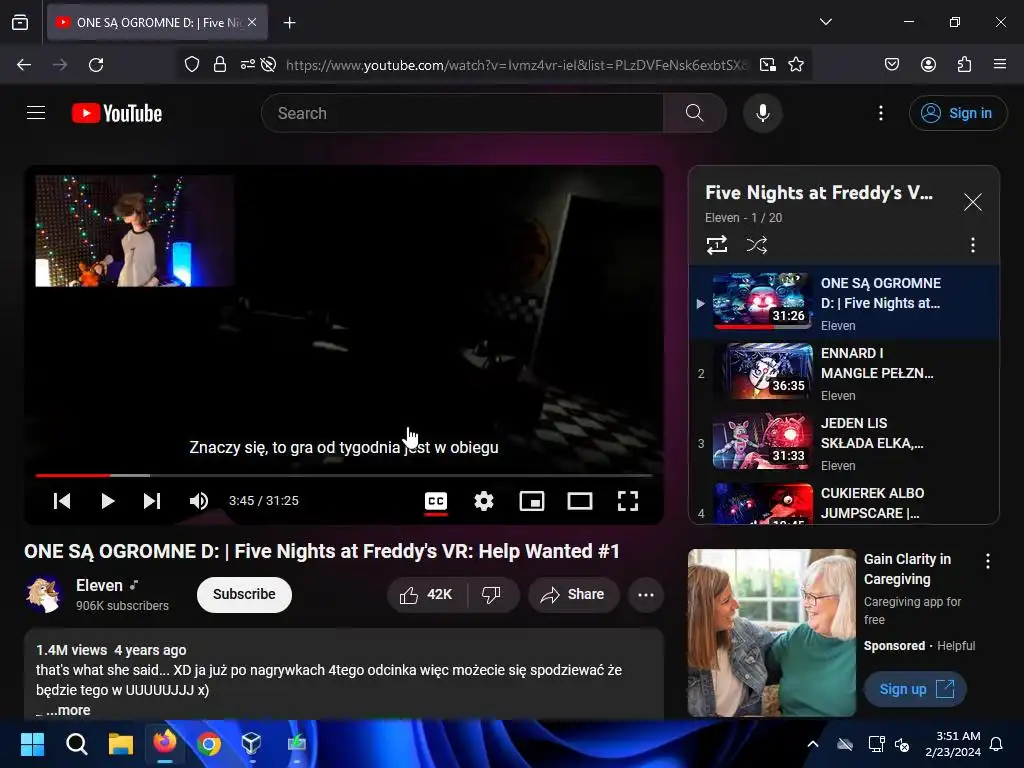The image size is (1024, 768).
Task: Open tracking protection shield
Action: (x=192, y=65)
